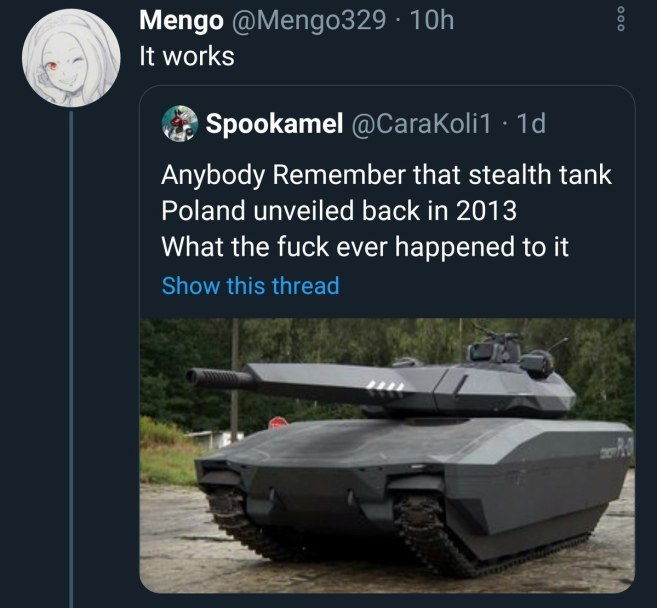Click 'What the fuck ever happened' line
Image resolution: width=657 pixels, height=608 pixels.
[364, 246]
